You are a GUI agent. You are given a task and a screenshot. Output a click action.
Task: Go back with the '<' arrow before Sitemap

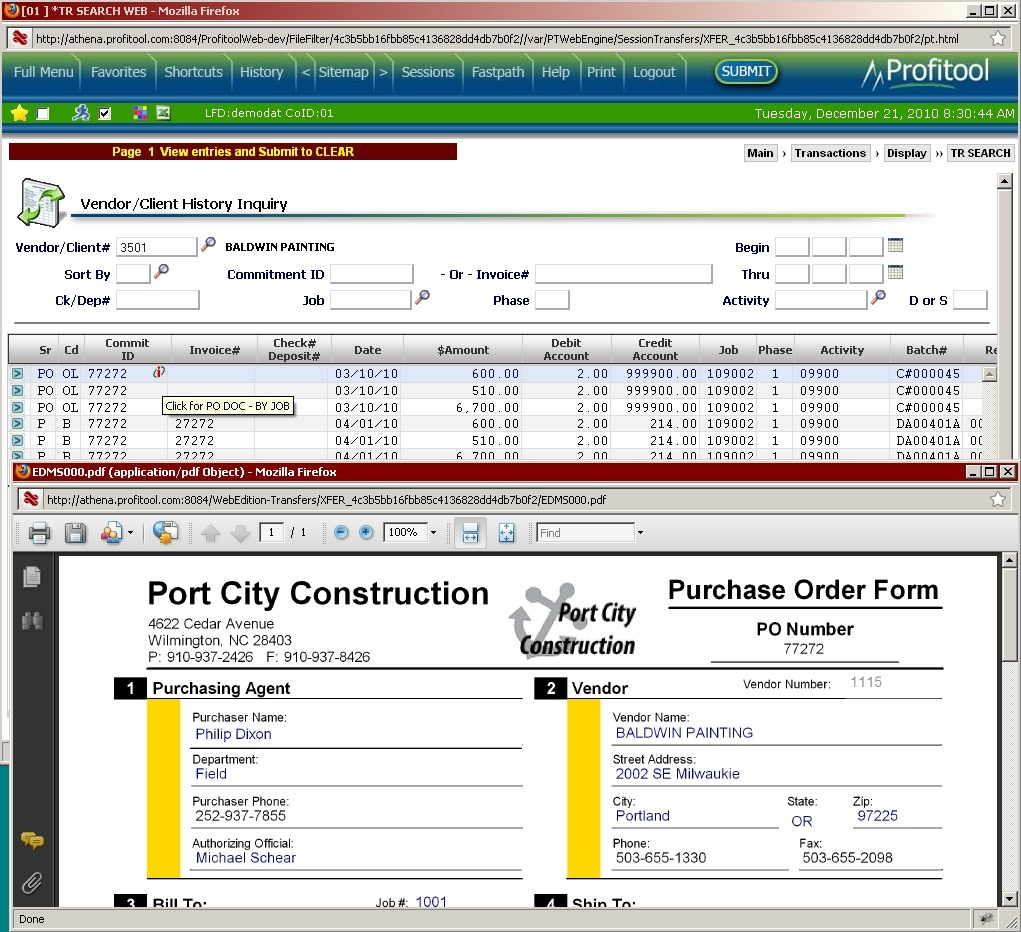(306, 72)
